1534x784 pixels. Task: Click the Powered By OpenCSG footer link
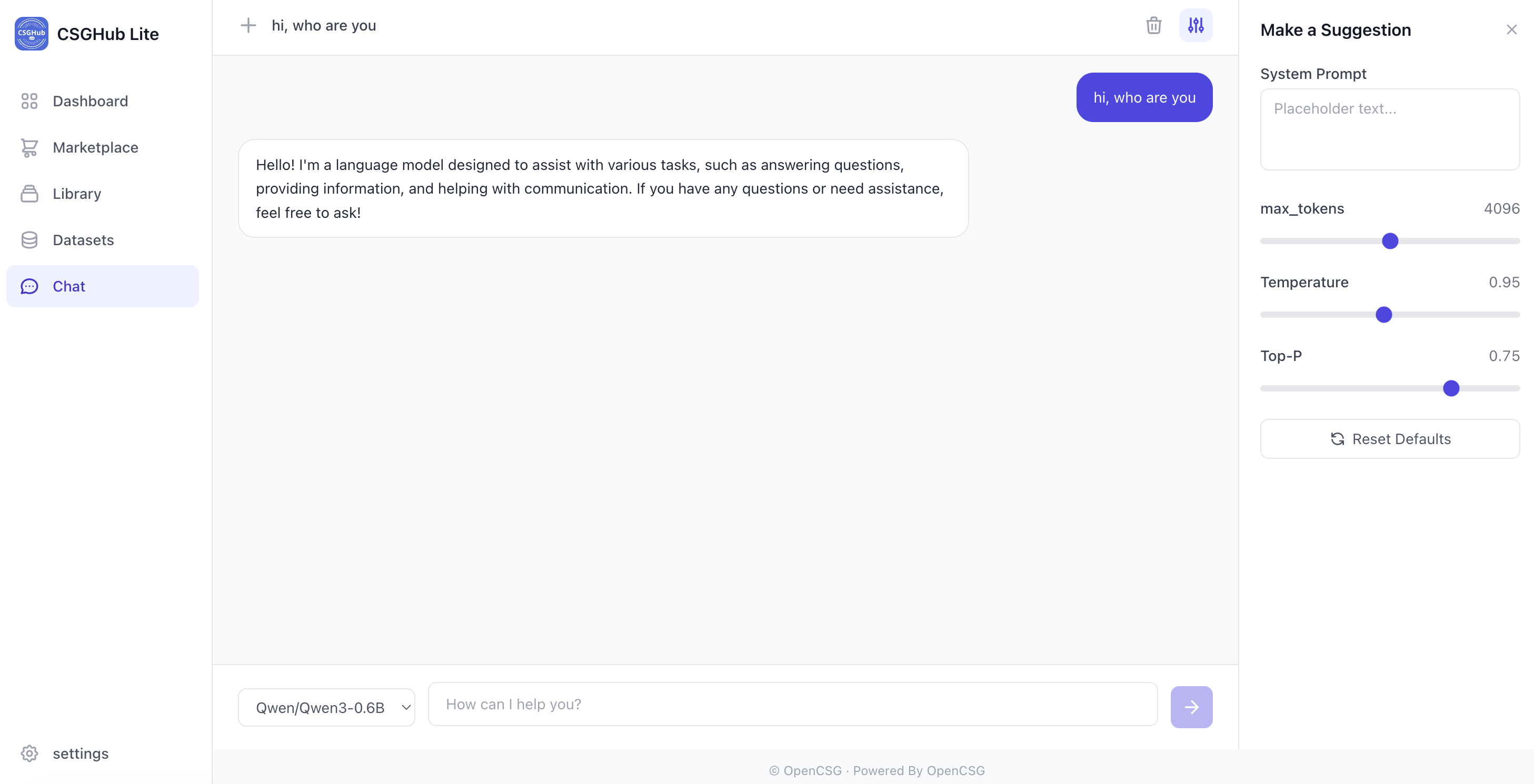[x=918, y=770]
